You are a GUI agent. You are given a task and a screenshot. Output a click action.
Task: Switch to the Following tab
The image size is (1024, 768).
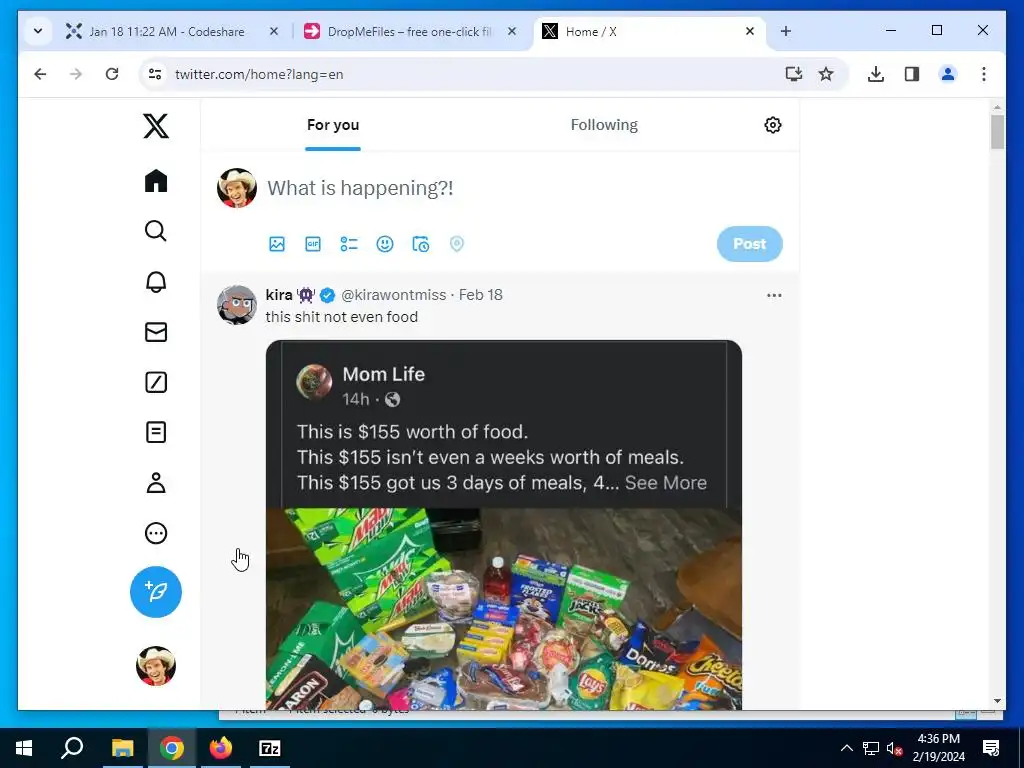tap(604, 125)
